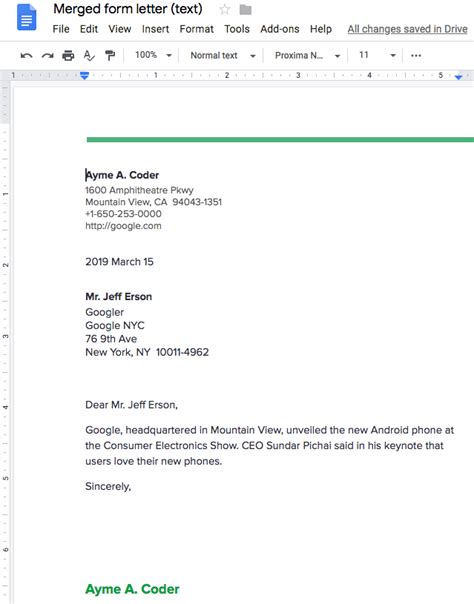Open the Tools menu
474x604 pixels.
pos(237,29)
